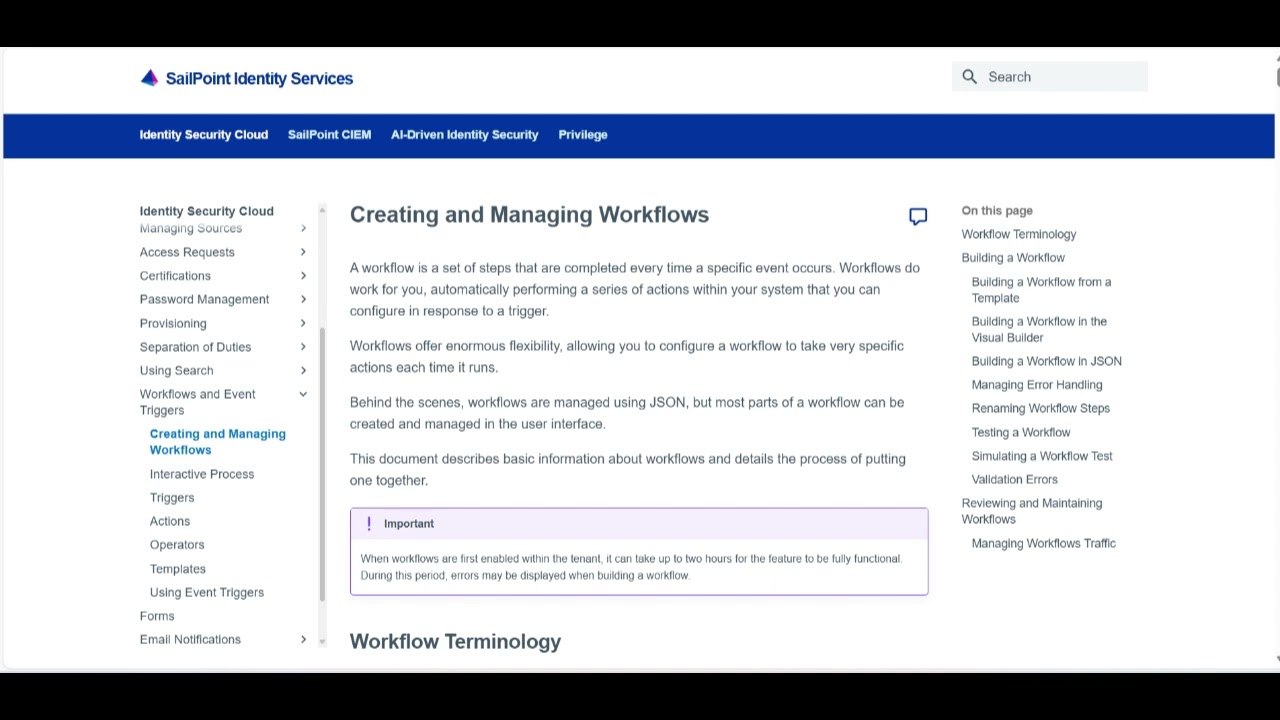
Task: Expand the Email Notifications section chevron
Action: [x=303, y=640]
